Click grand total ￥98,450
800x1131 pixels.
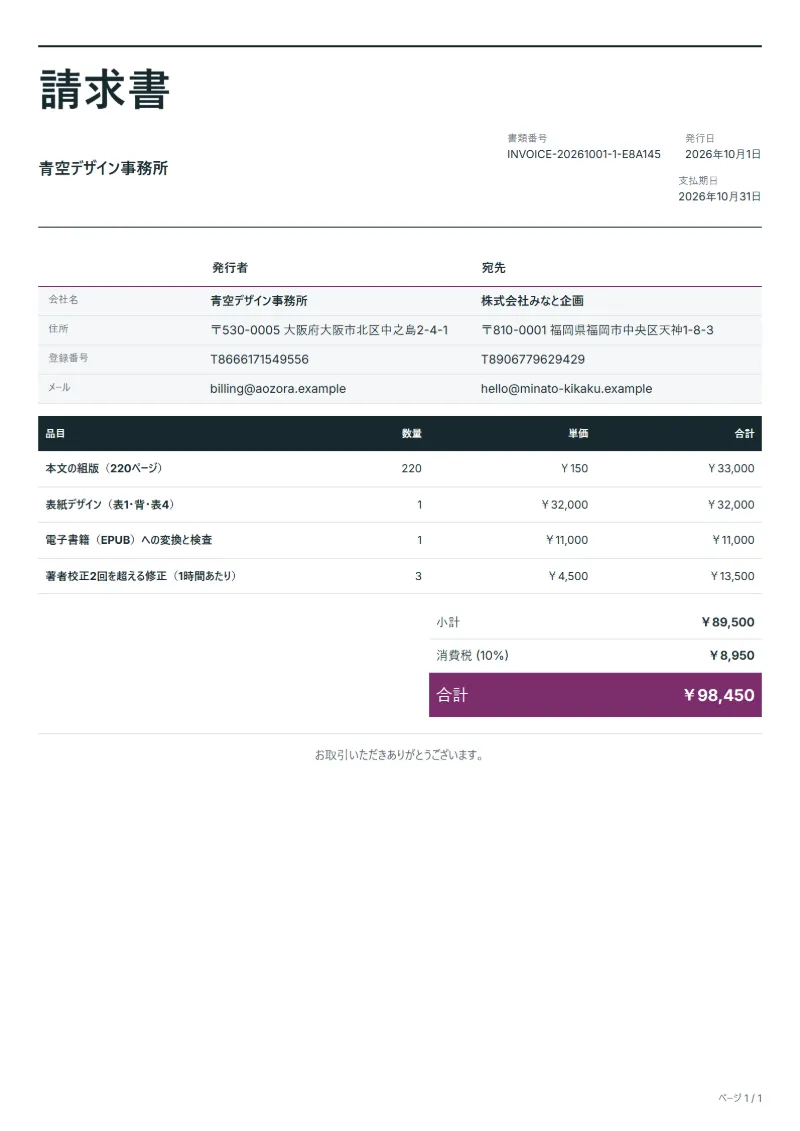[x=719, y=695]
